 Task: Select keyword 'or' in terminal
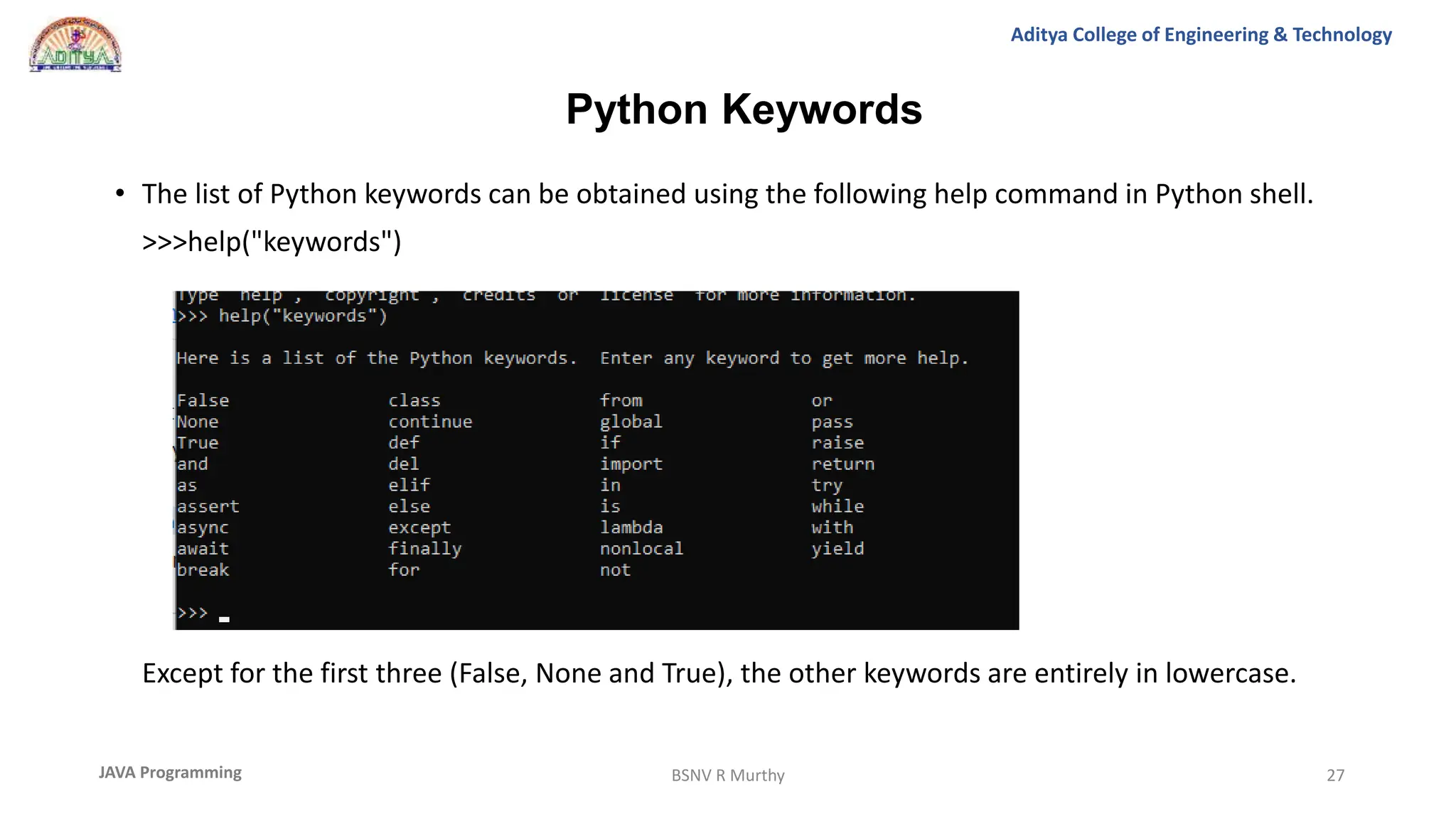point(822,401)
